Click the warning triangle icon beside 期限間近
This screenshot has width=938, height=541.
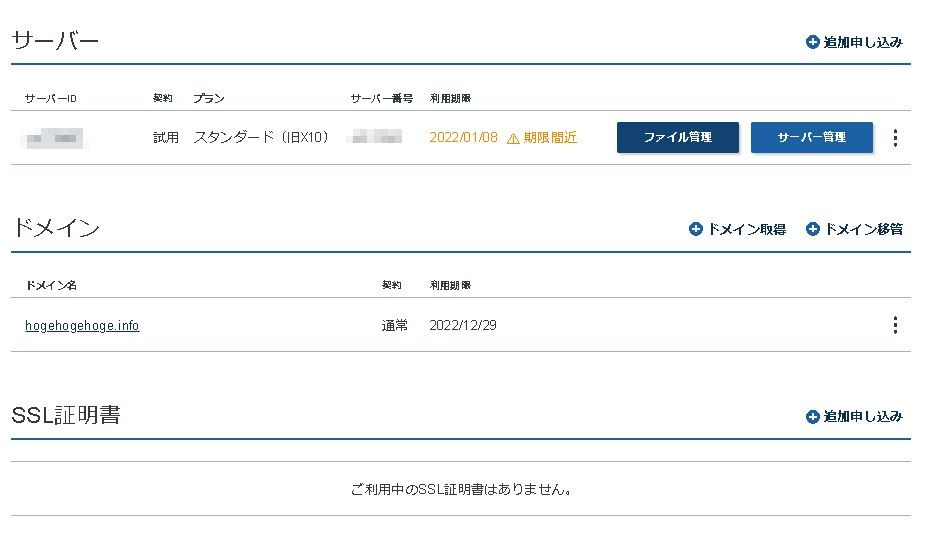click(x=513, y=138)
